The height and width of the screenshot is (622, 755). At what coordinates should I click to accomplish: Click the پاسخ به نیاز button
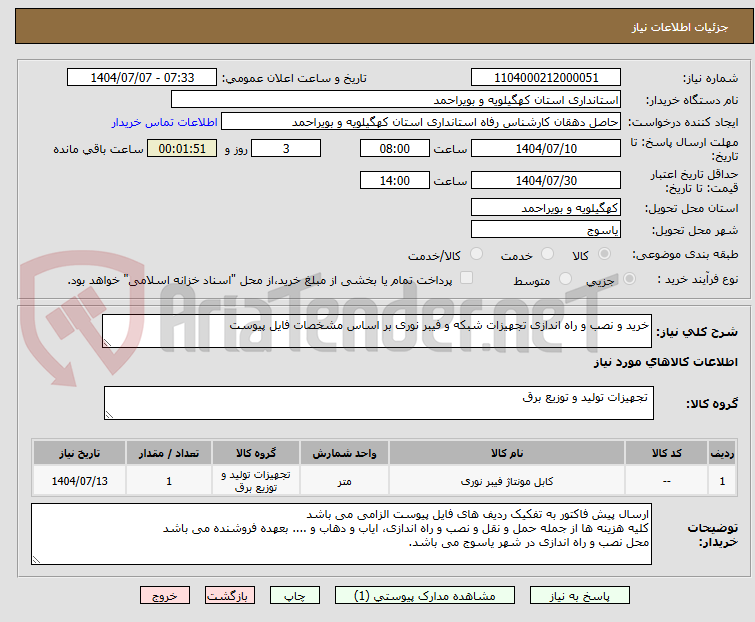pyautogui.click(x=580, y=596)
